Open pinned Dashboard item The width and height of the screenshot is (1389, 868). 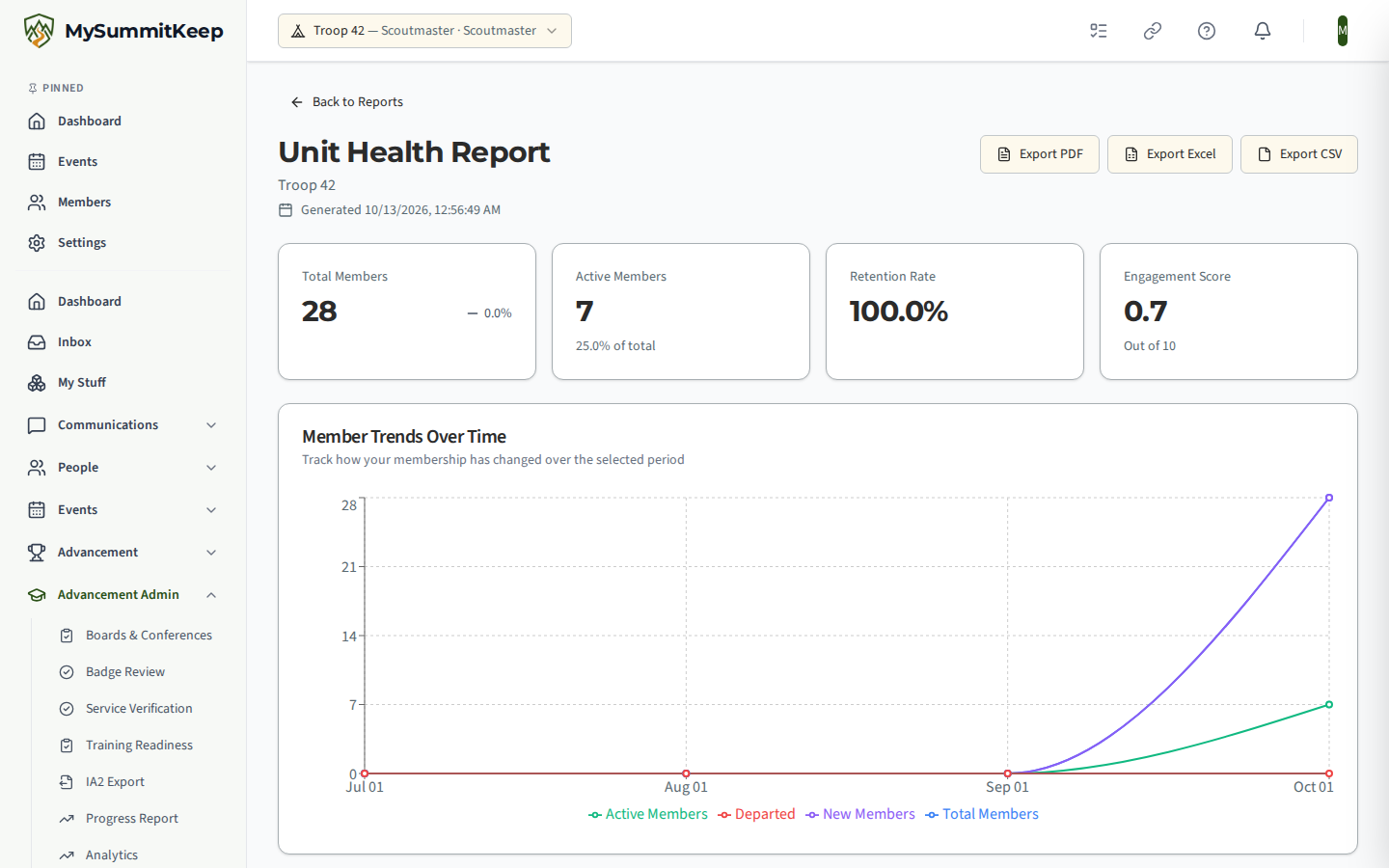(x=123, y=121)
